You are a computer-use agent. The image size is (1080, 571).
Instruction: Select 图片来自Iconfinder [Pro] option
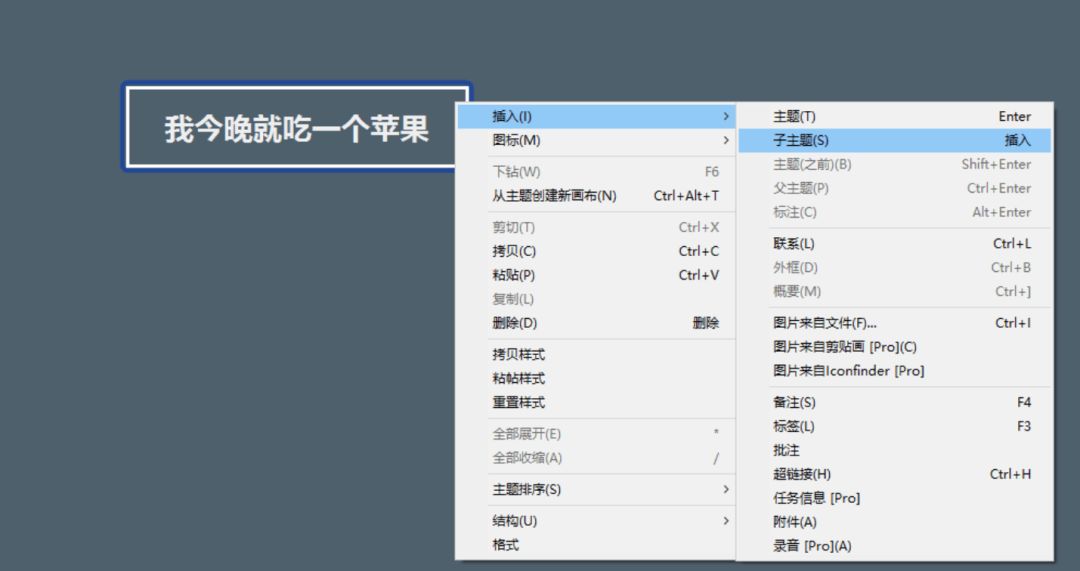[x=895, y=371]
